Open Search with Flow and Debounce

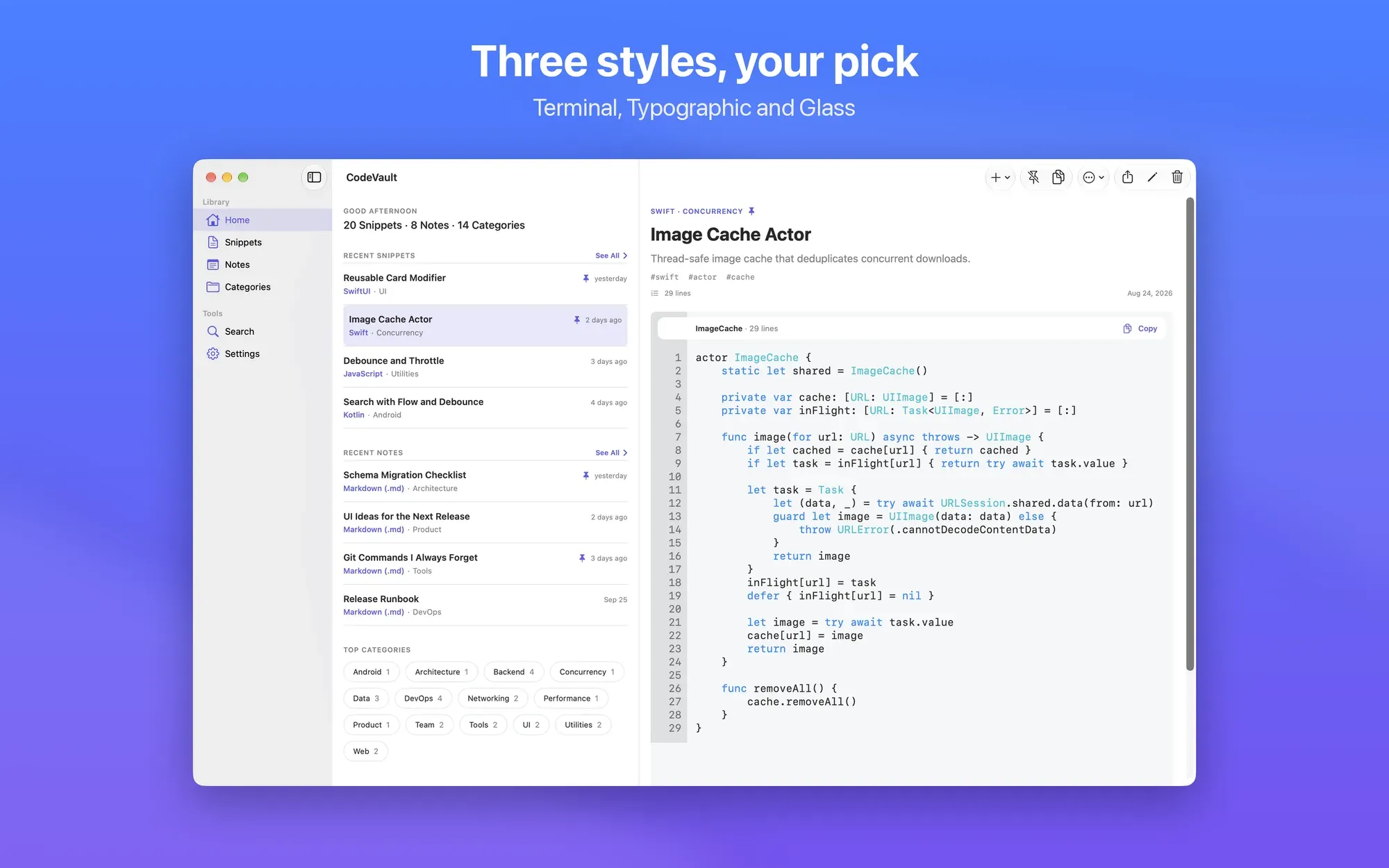(485, 408)
